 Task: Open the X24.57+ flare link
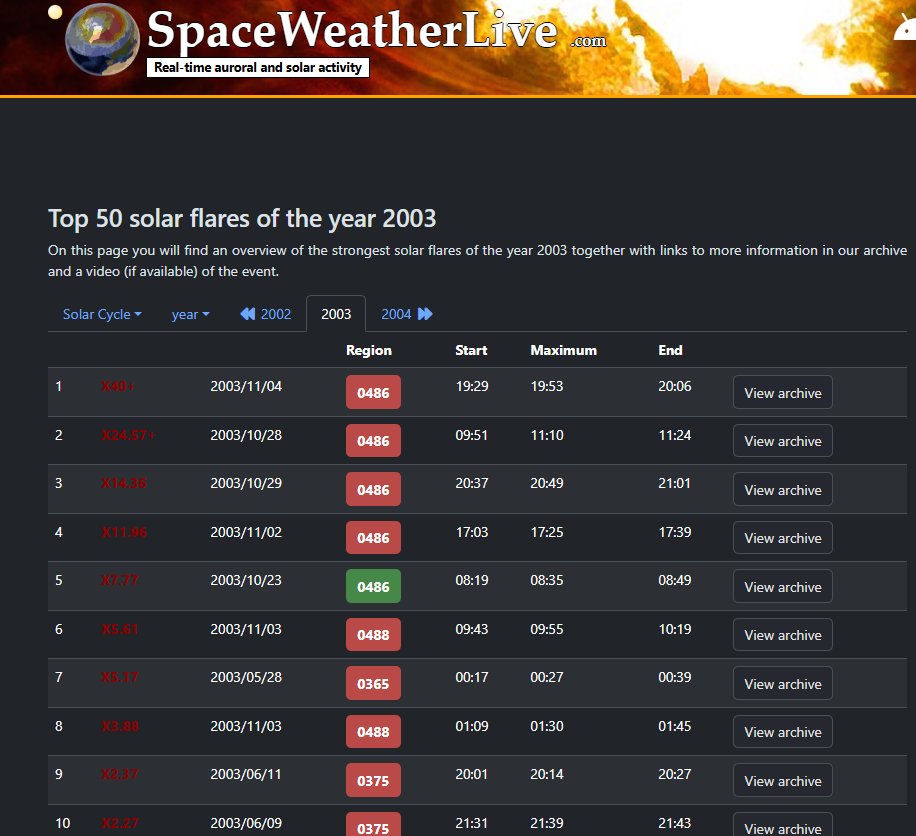pyautogui.click(x=128, y=435)
